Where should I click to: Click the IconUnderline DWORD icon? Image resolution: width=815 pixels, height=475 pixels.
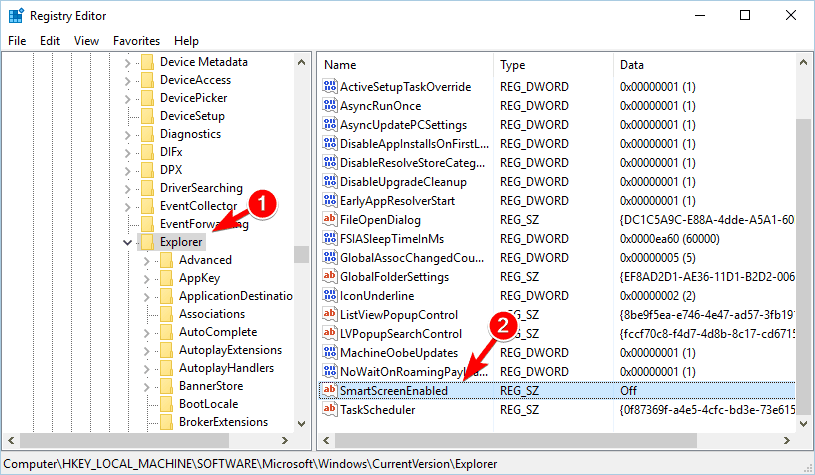(330, 296)
